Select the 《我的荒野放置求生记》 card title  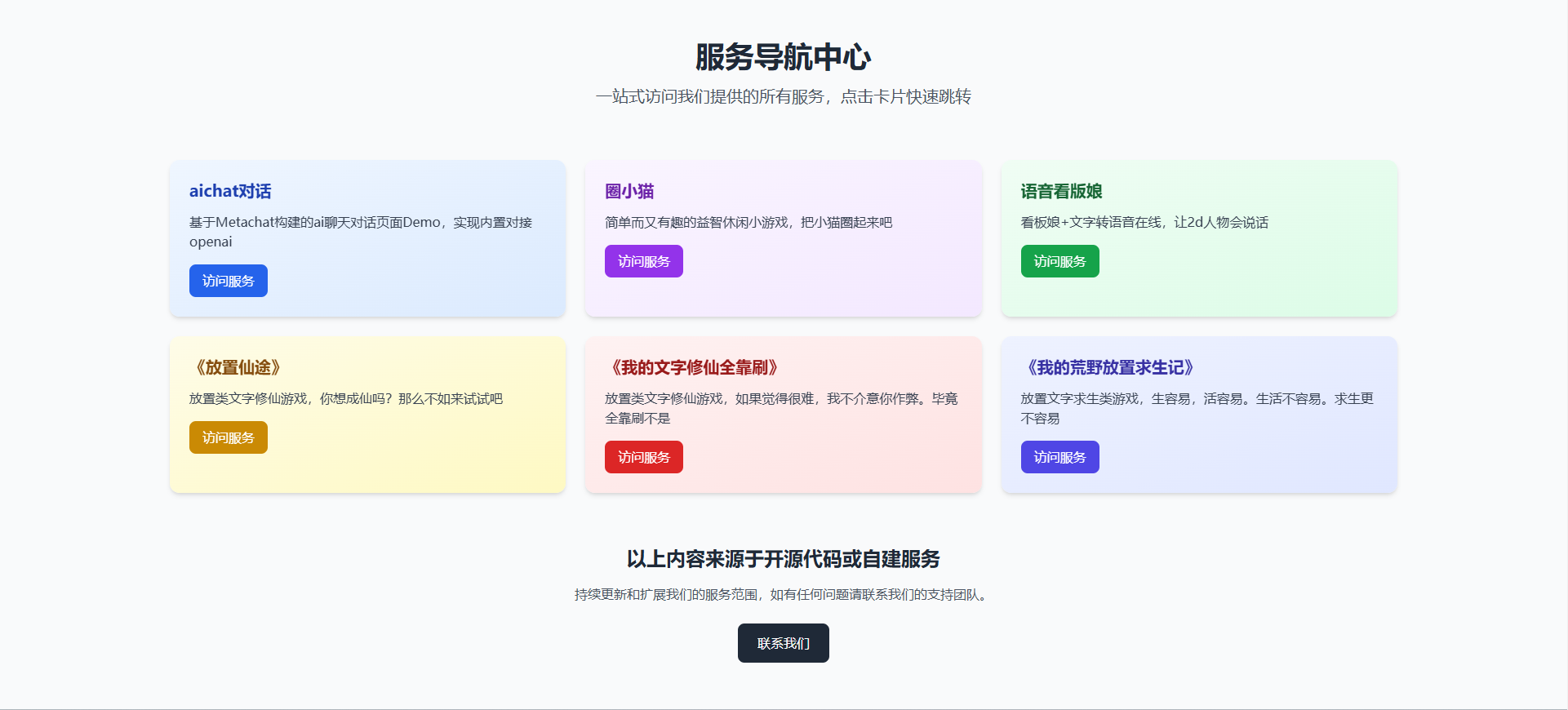pyautogui.click(x=1110, y=367)
